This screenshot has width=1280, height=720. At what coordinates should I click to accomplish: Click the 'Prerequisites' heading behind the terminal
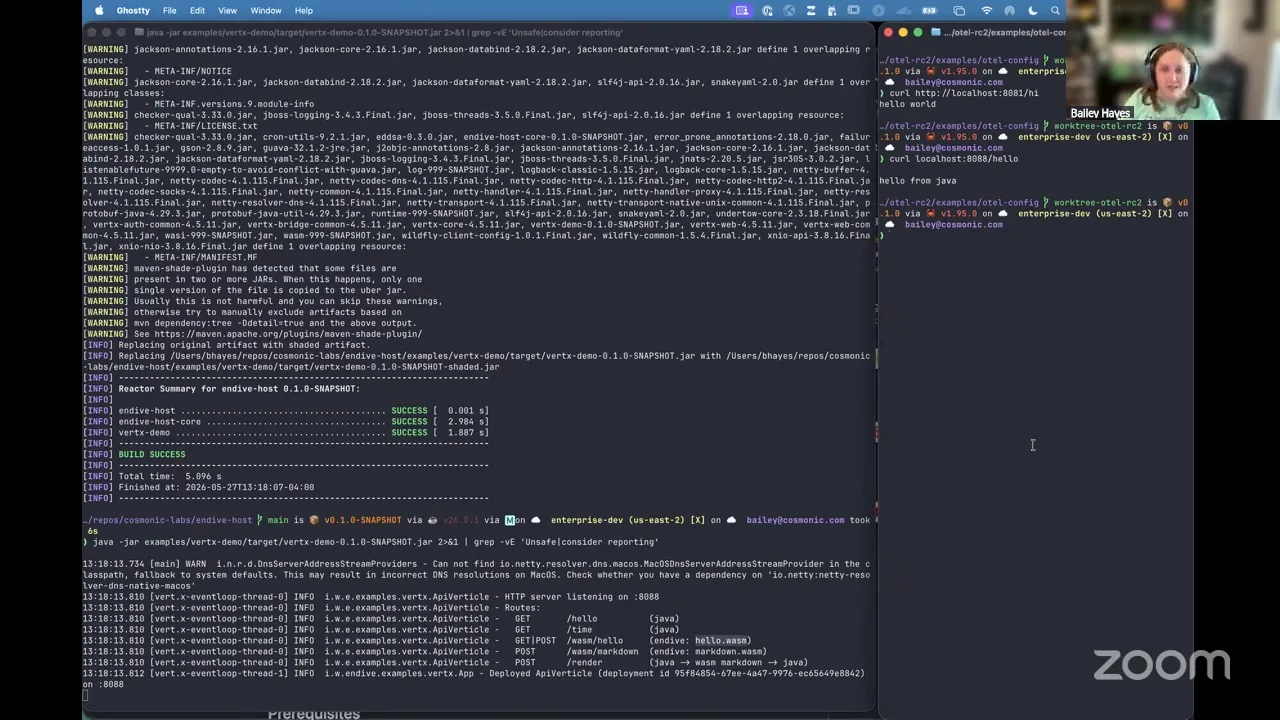(x=314, y=714)
